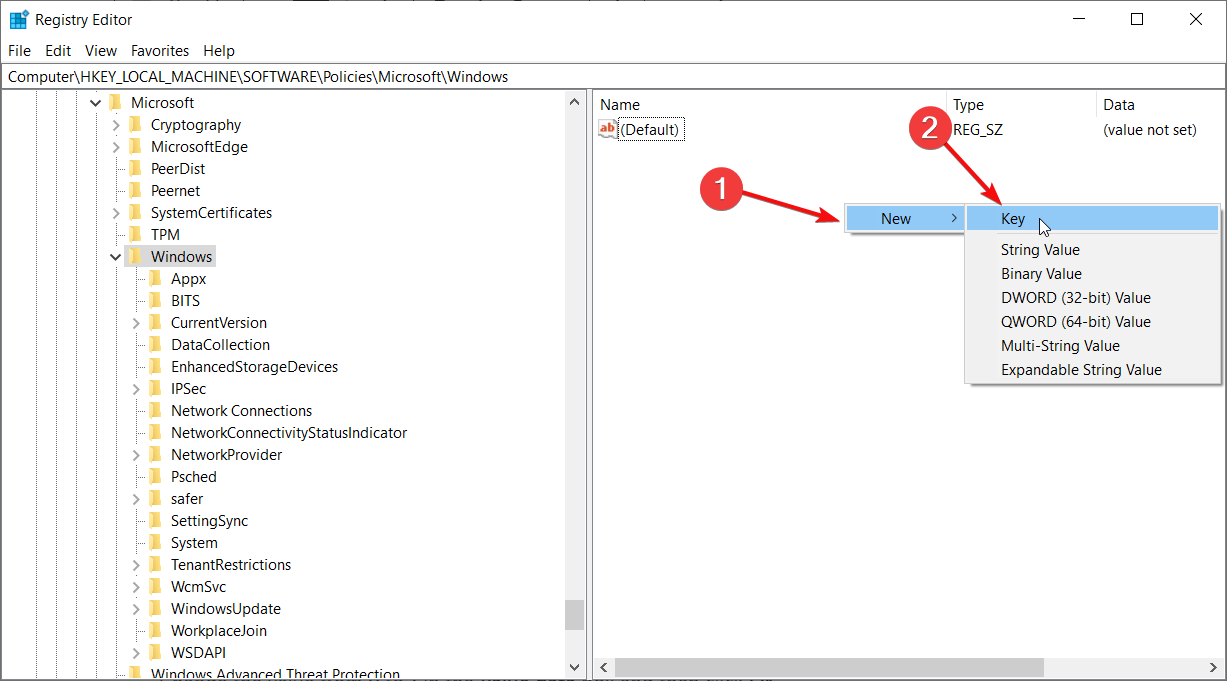Select the WSDAPI key
1227x681 pixels.
click(x=198, y=653)
